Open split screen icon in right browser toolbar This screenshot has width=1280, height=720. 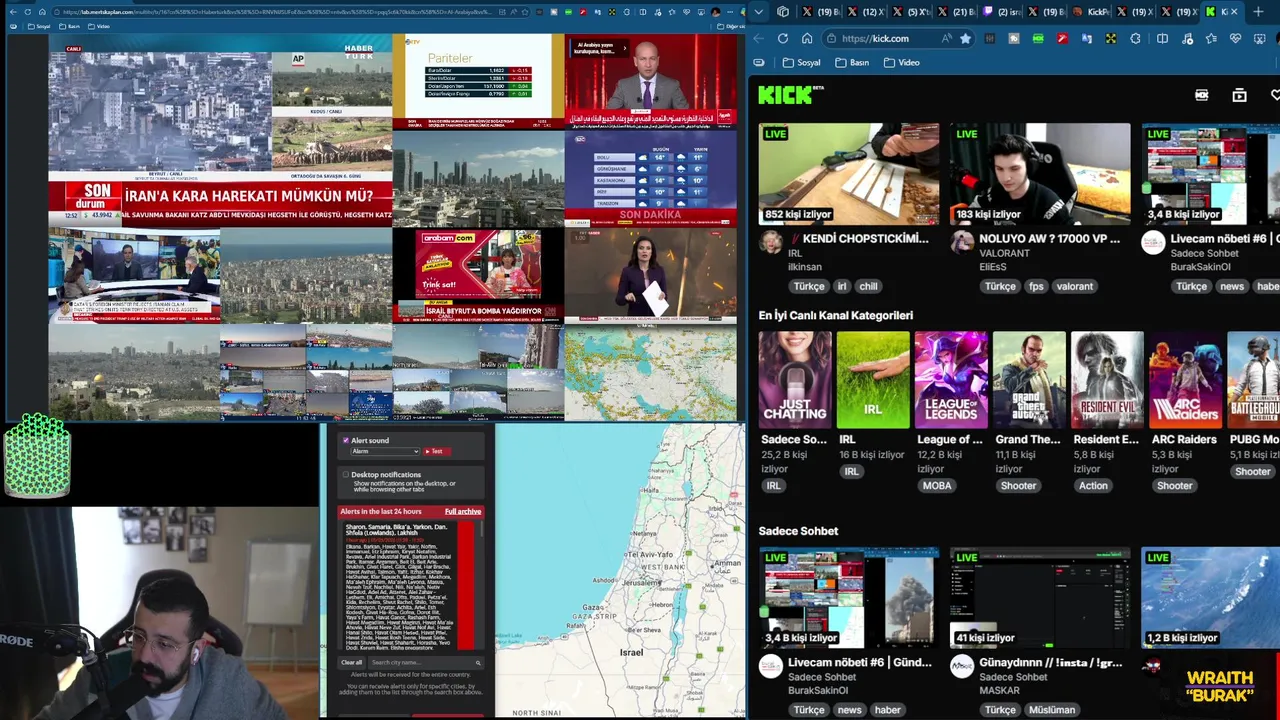click(x=1162, y=38)
